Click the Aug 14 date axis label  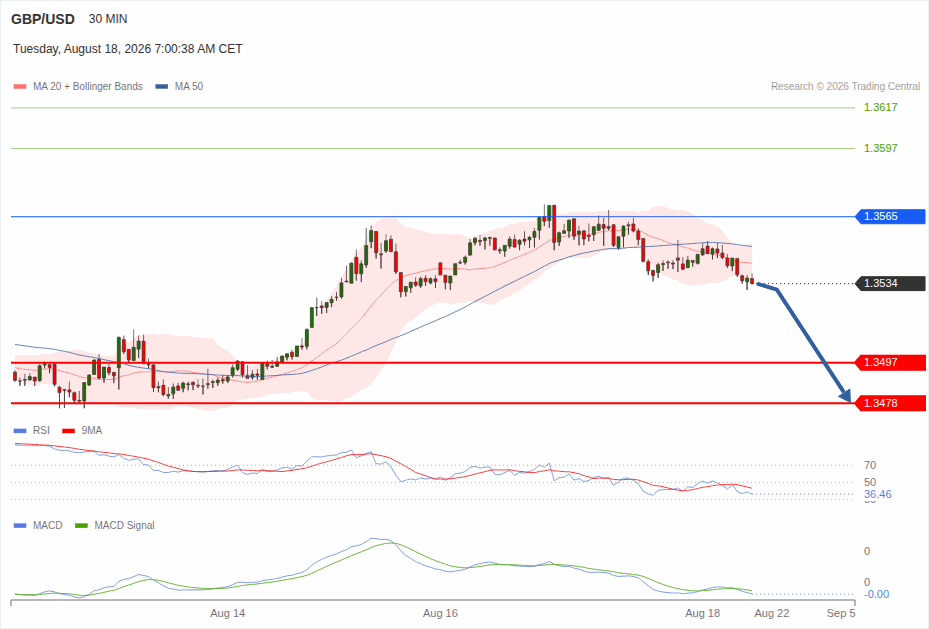pos(228,613)
